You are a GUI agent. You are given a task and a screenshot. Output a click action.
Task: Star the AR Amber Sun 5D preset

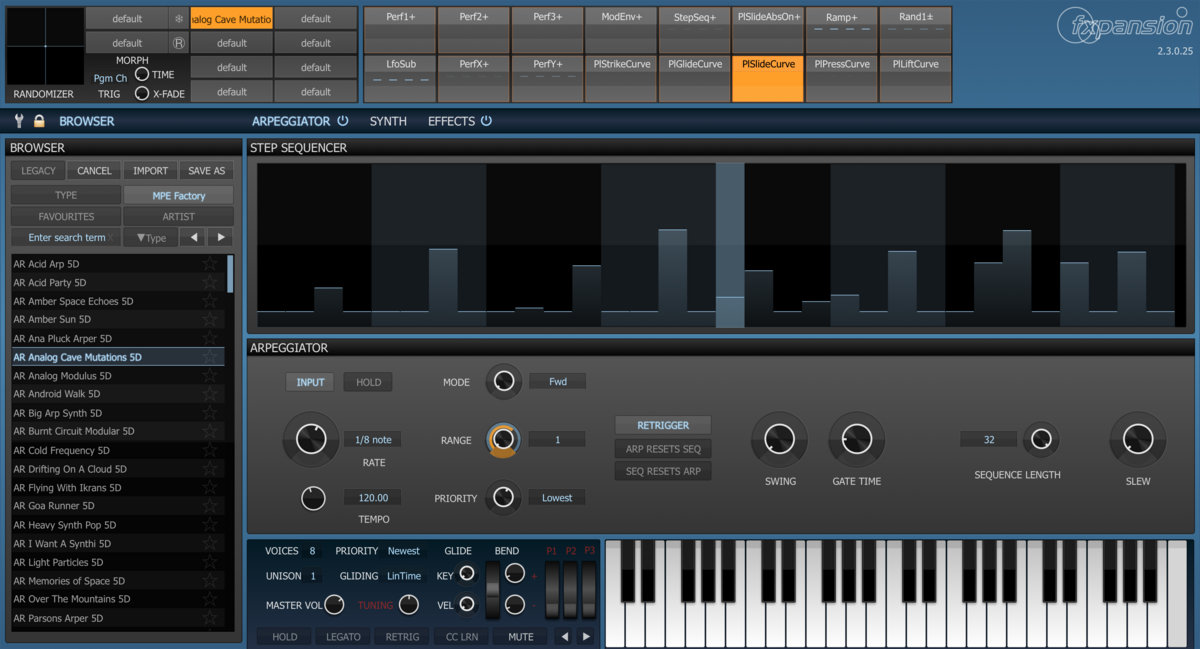point(210,320)
